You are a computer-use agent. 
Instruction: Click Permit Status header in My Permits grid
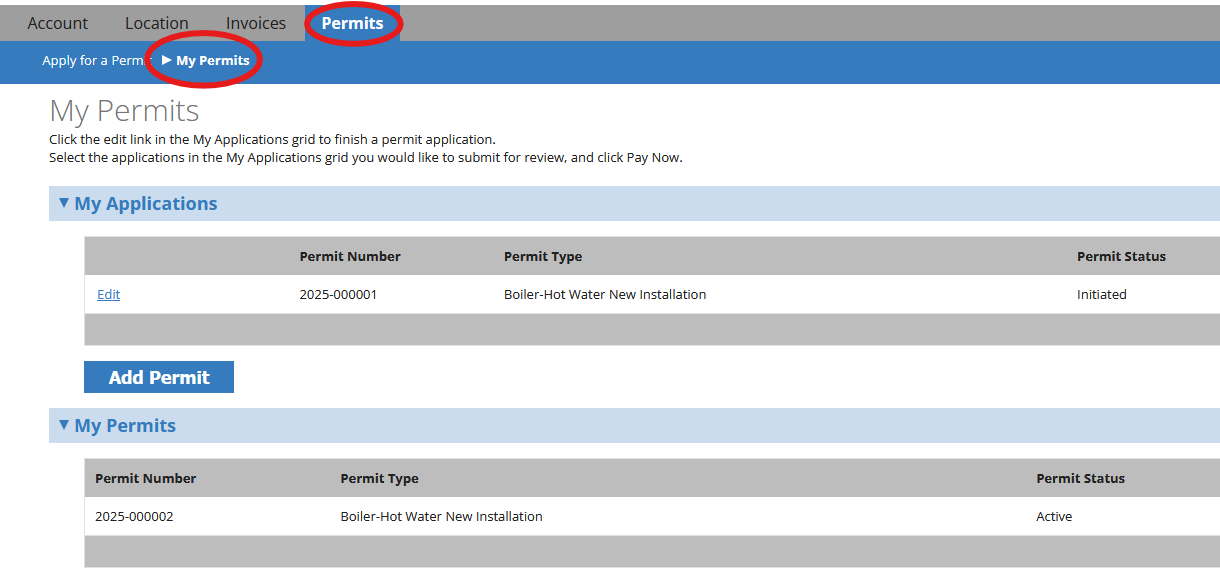pos(1080,479)
